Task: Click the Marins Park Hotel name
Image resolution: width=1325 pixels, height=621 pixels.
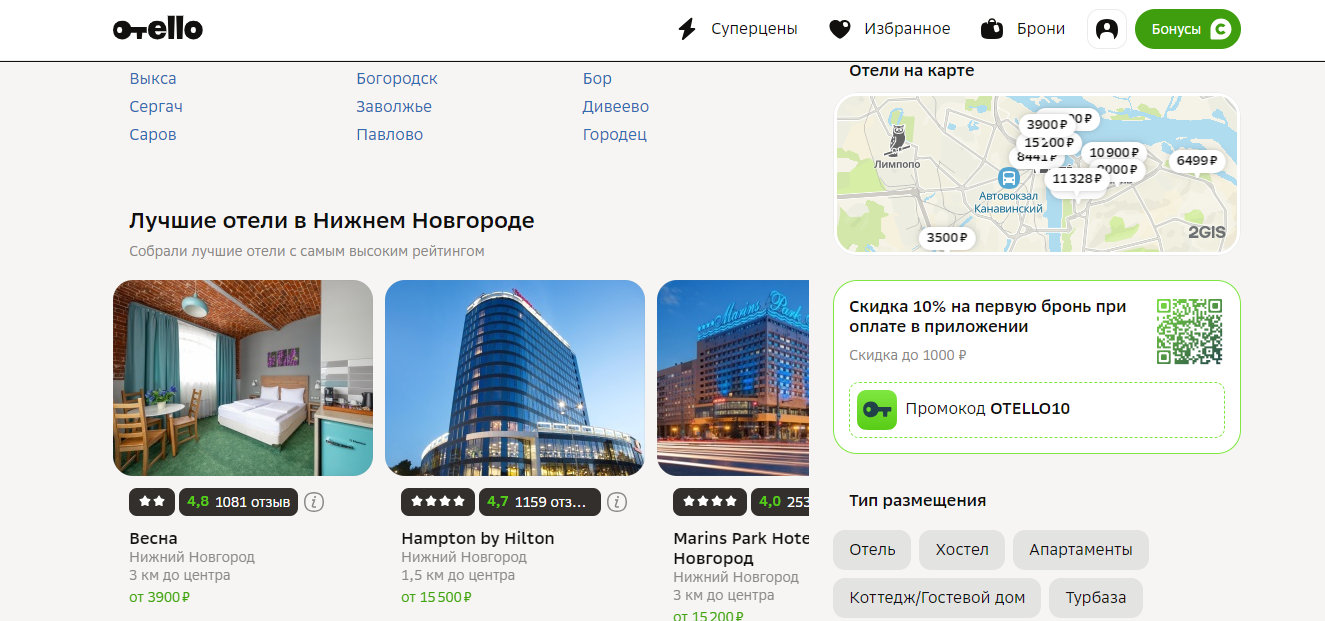Action: 741,548
